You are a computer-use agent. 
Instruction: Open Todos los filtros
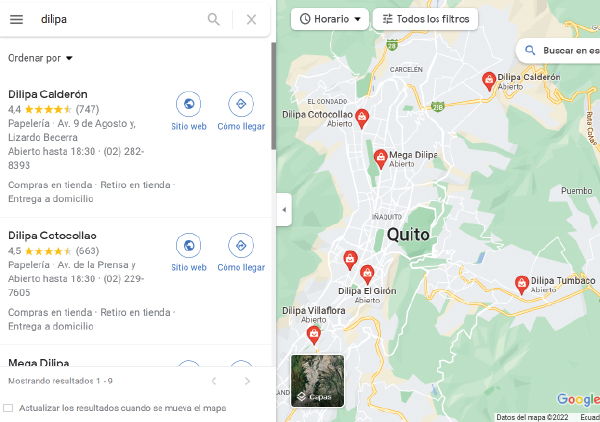click(426, 19)
